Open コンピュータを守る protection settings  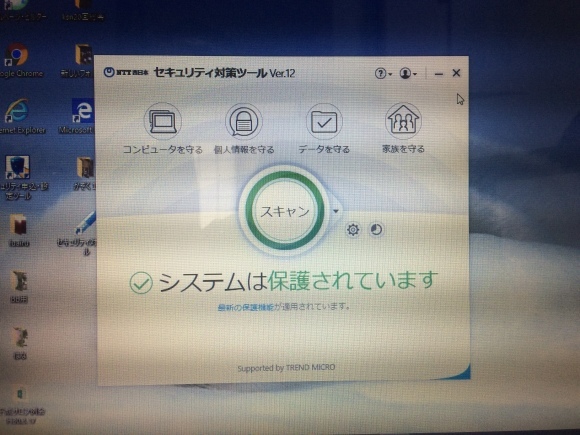pyautogui.click(x=162, y=128)
